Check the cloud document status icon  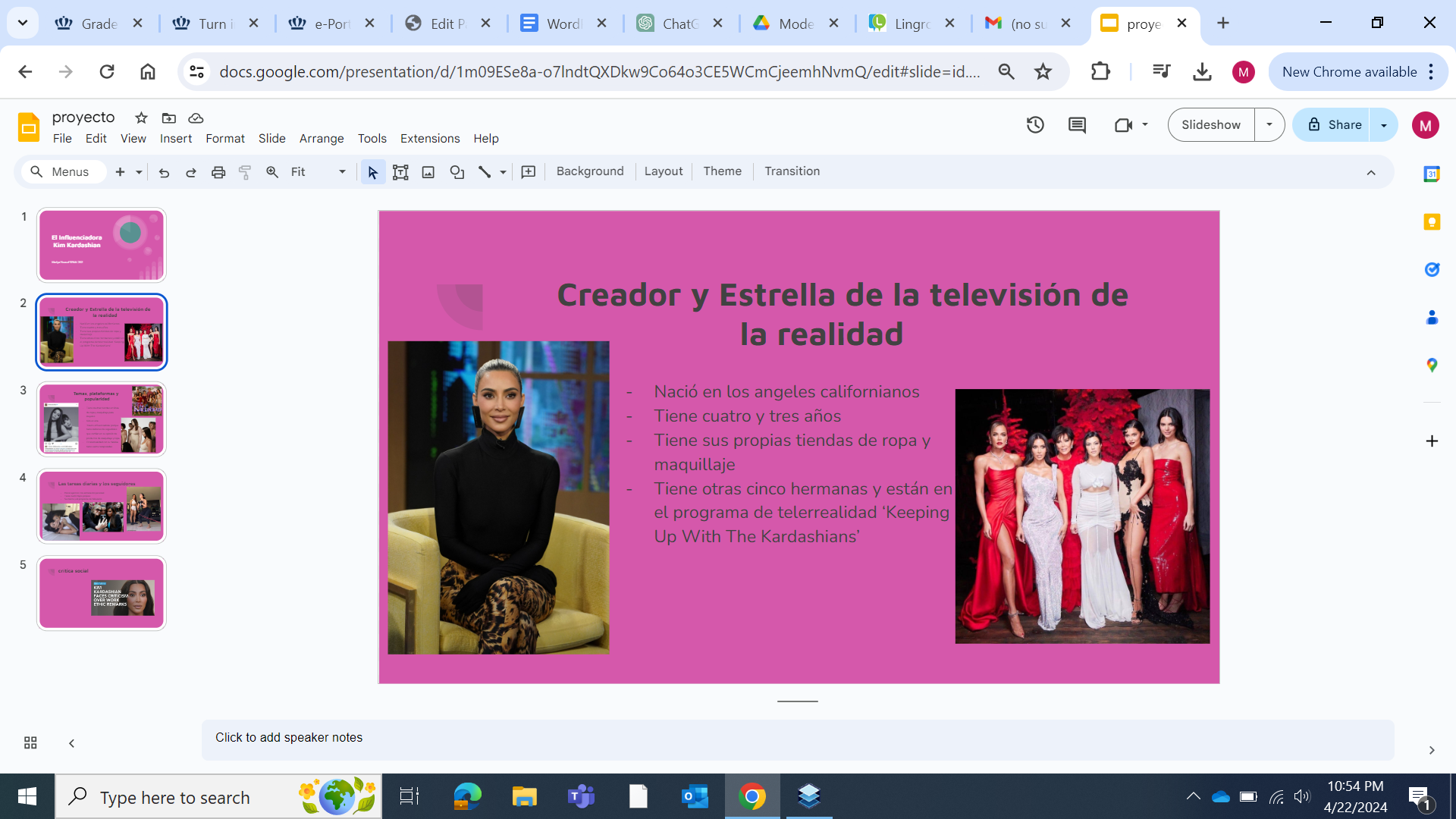point(196,118)
